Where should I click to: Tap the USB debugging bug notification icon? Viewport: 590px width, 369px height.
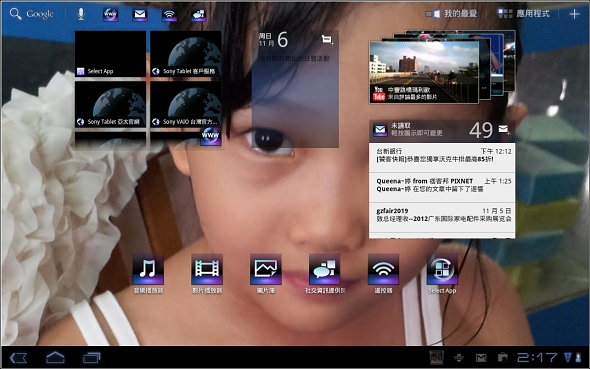459,358
